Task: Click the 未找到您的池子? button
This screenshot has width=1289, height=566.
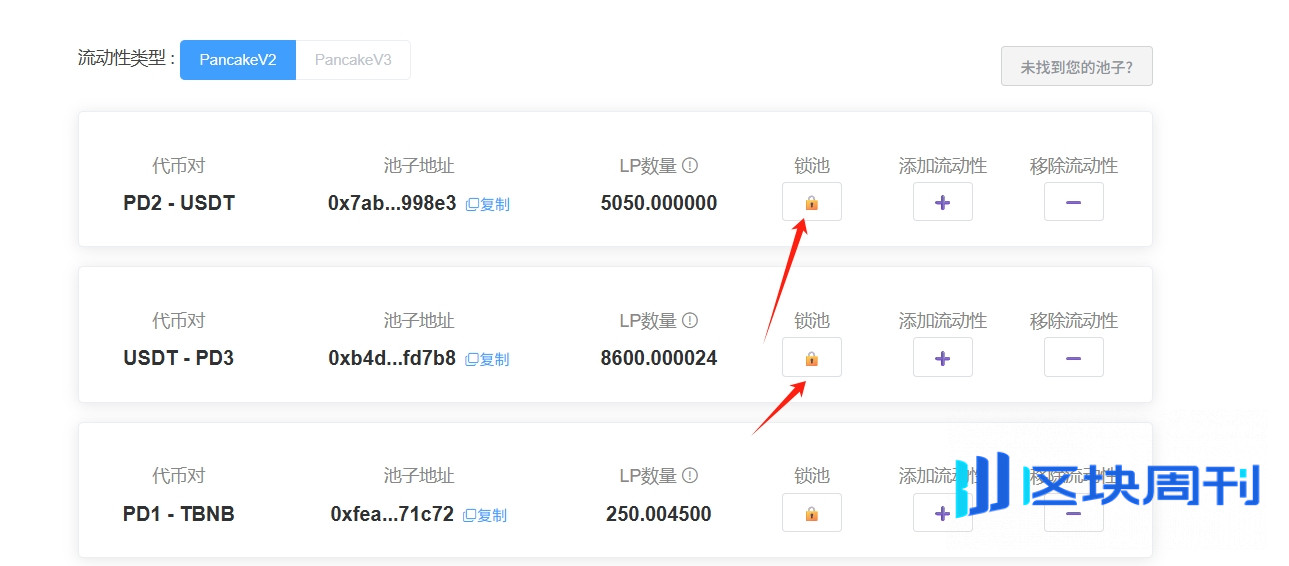Action: point(1077,66)
